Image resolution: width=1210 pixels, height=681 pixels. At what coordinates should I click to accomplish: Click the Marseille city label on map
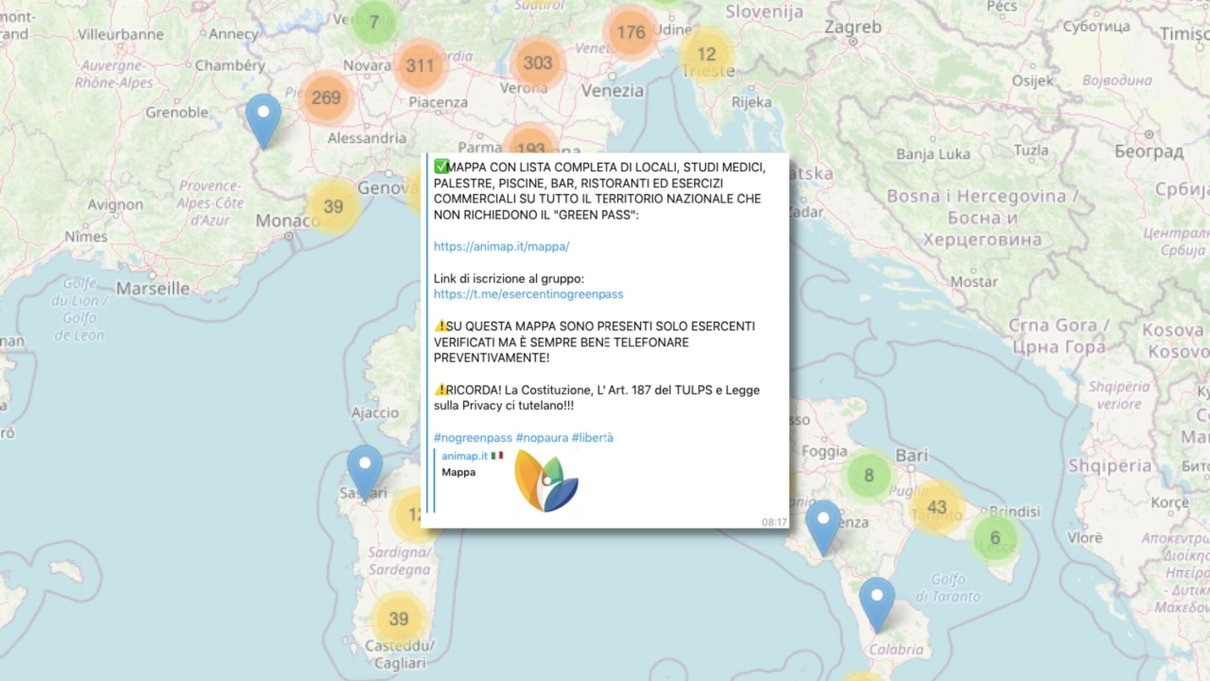click(152, 288)
